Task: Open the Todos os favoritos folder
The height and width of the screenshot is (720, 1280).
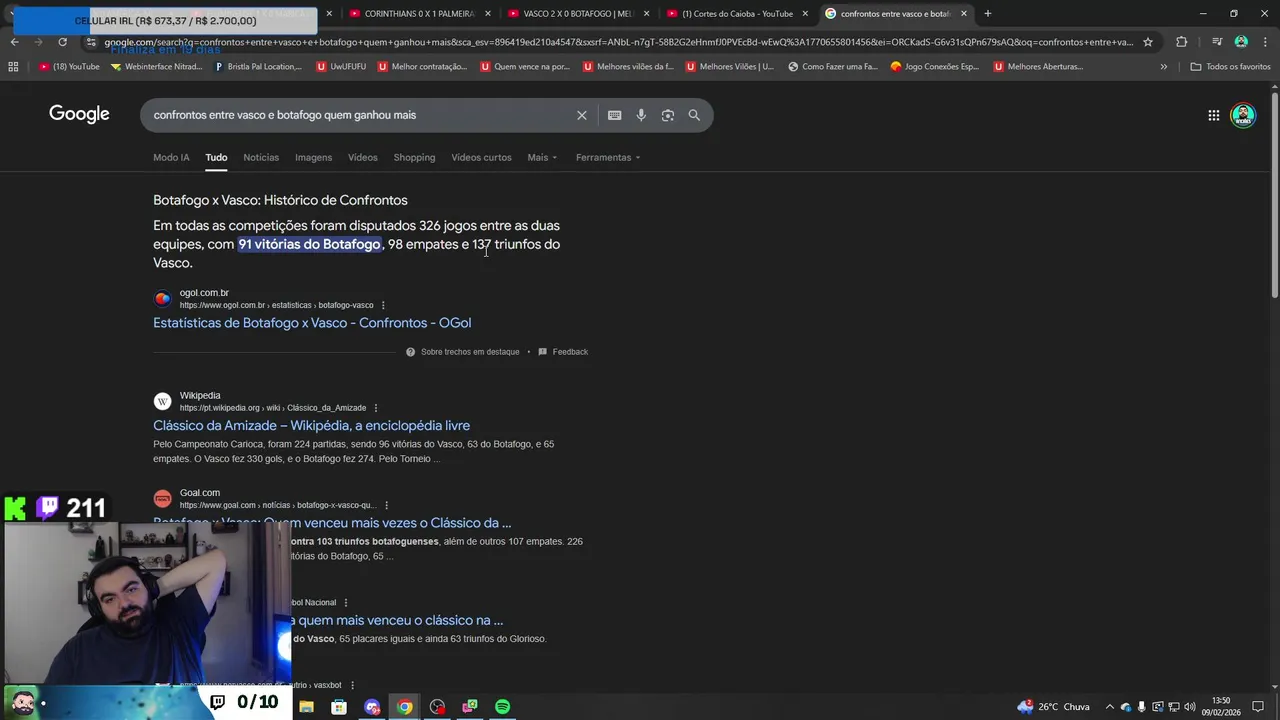Action: (1230, 66)
